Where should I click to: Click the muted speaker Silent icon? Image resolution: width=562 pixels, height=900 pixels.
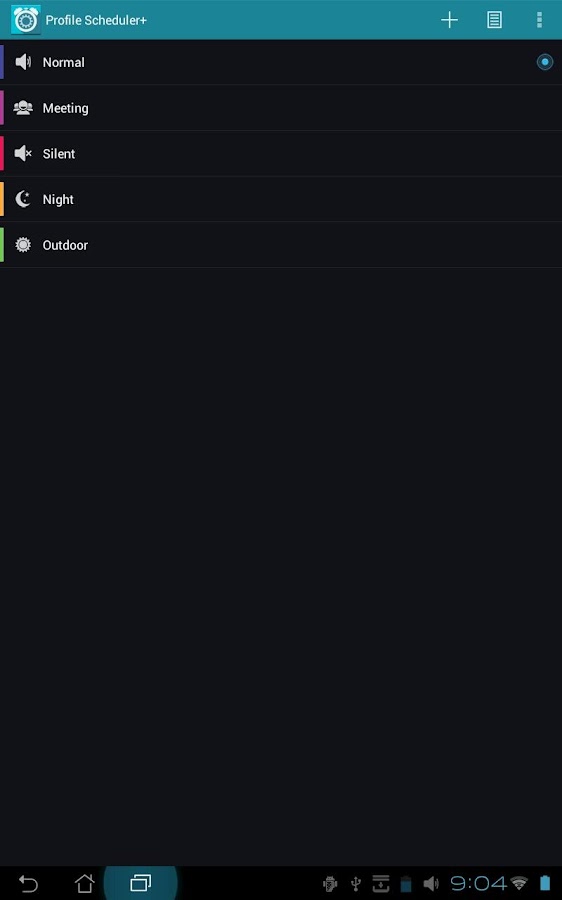click(23, 153)
